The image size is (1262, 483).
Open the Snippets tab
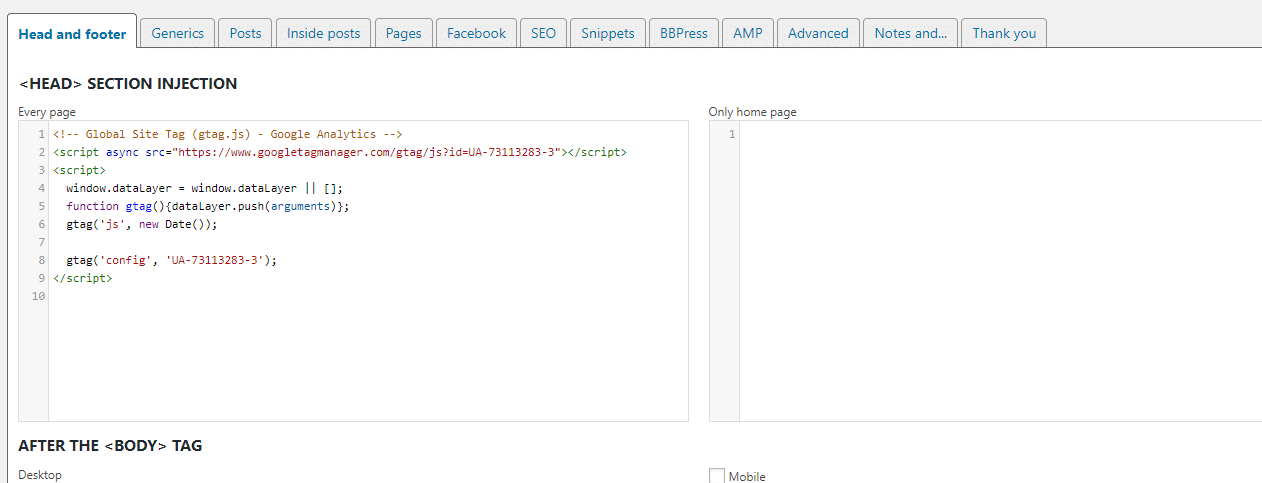[x=608, y=33]
